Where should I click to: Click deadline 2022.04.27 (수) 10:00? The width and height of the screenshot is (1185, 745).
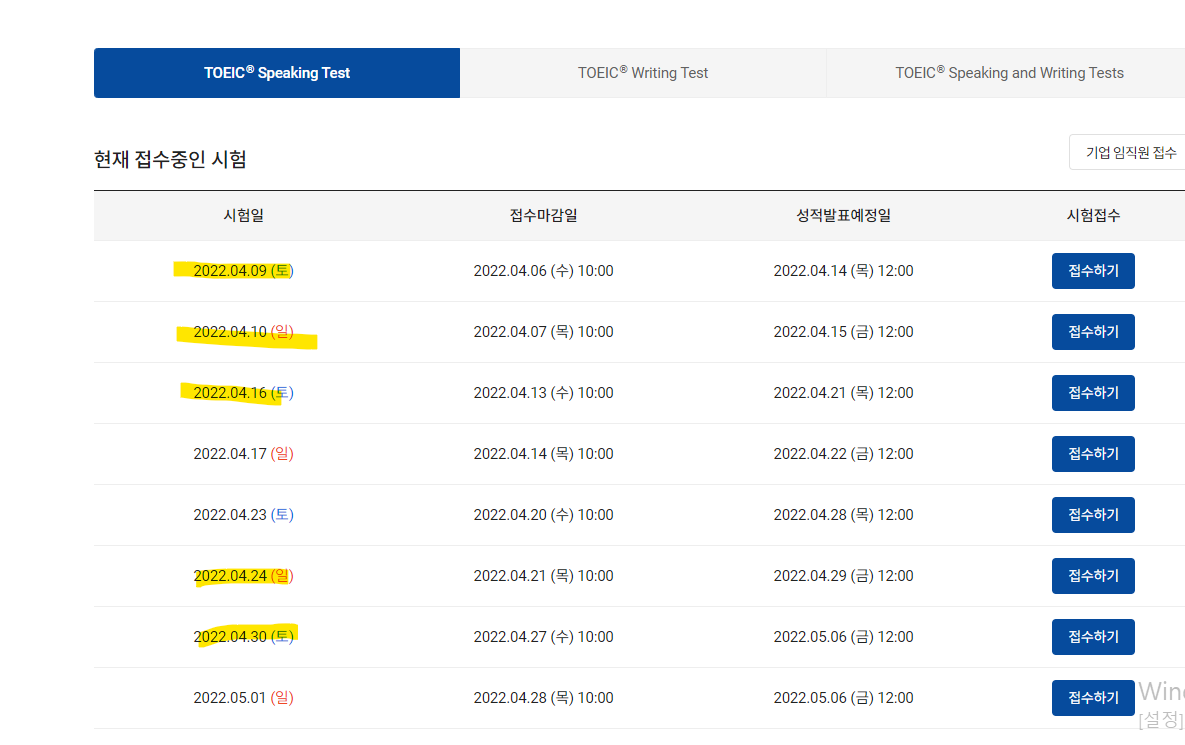pos(543,637)
